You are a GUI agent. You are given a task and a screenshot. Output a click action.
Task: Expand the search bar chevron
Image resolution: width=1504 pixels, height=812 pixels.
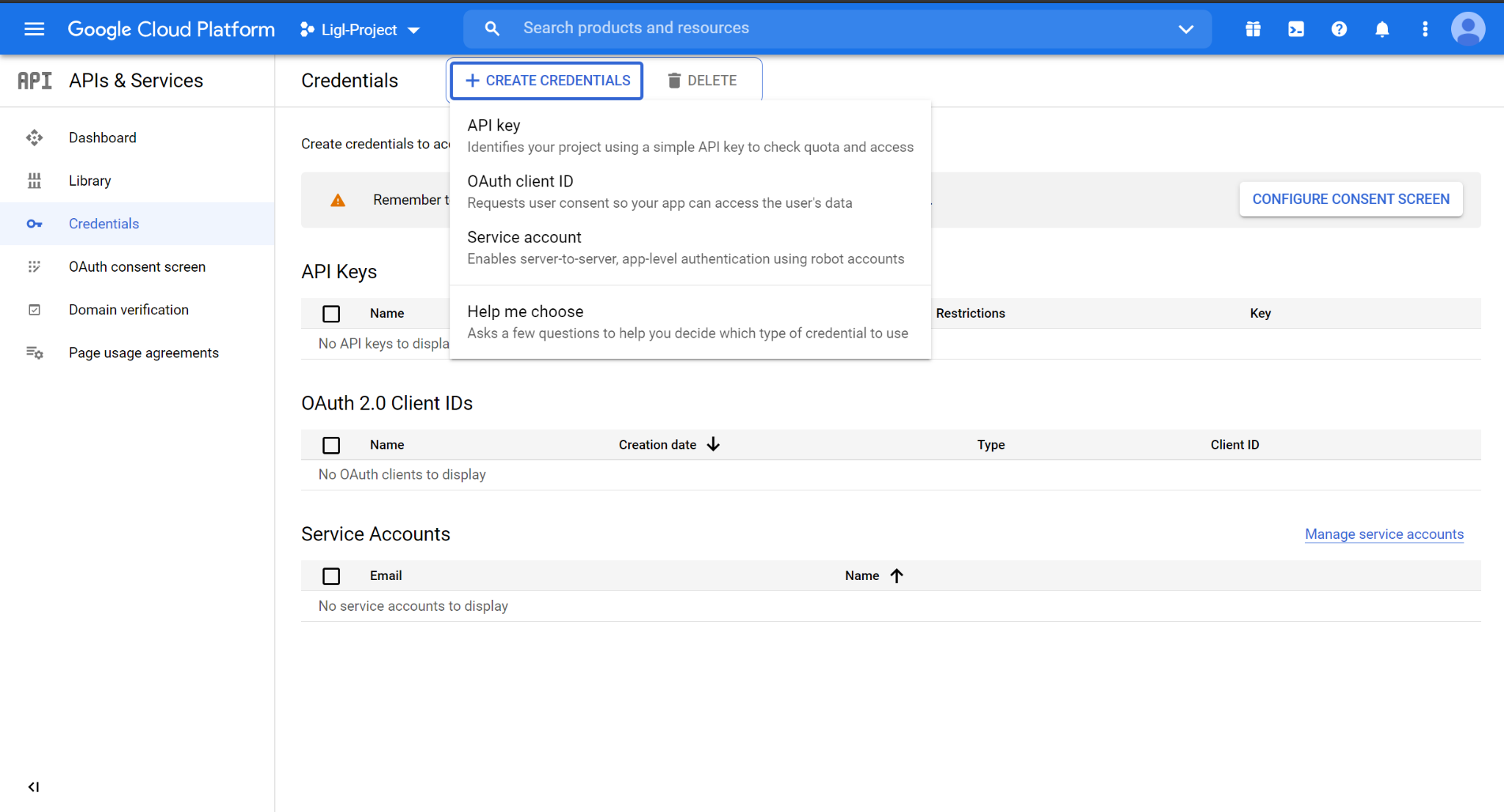pyautogui.click(x=1186, y=29)
